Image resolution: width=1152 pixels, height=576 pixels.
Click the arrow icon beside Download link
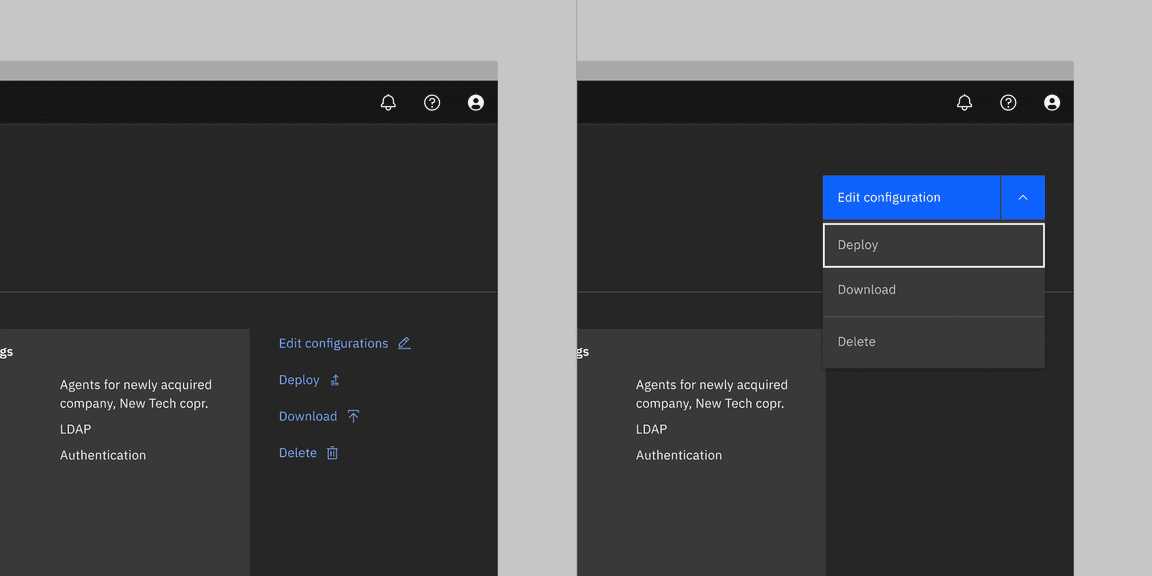pyautogui.click(x=354, y=415)
